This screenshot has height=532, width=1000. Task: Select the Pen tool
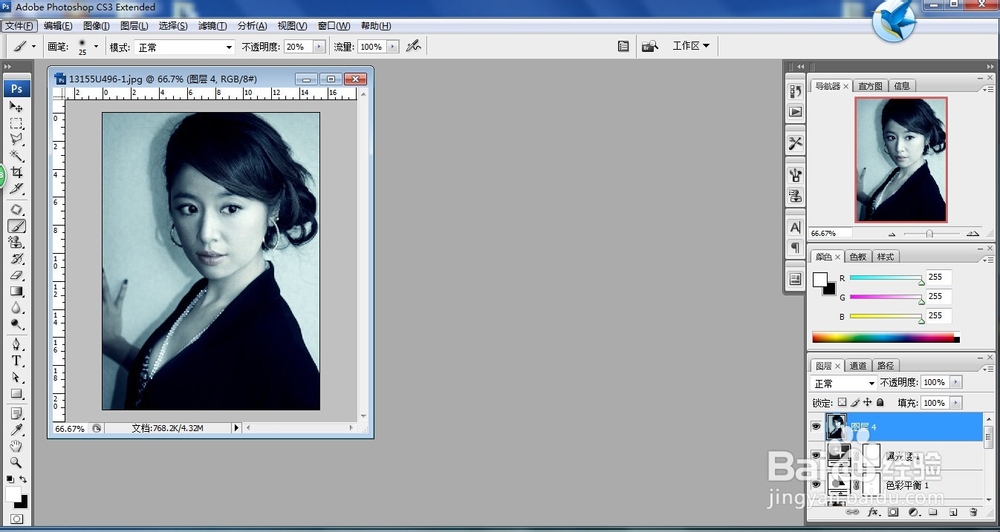pyautogui.click(x=16, y=345)
